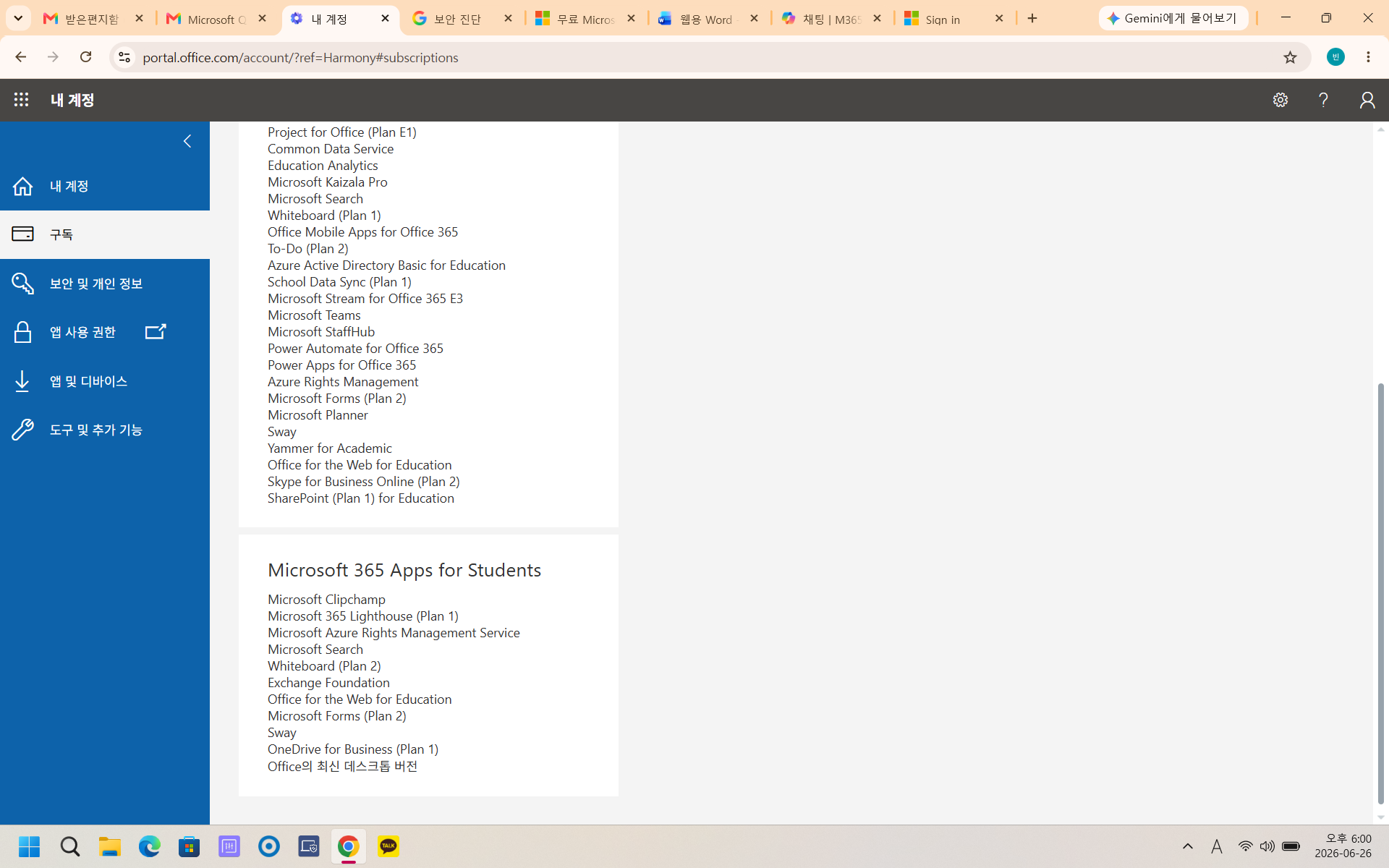Open Chrome from the taskbar
Image resolution: width=1389 pixels, height=868 pixels.
(349, 846)
